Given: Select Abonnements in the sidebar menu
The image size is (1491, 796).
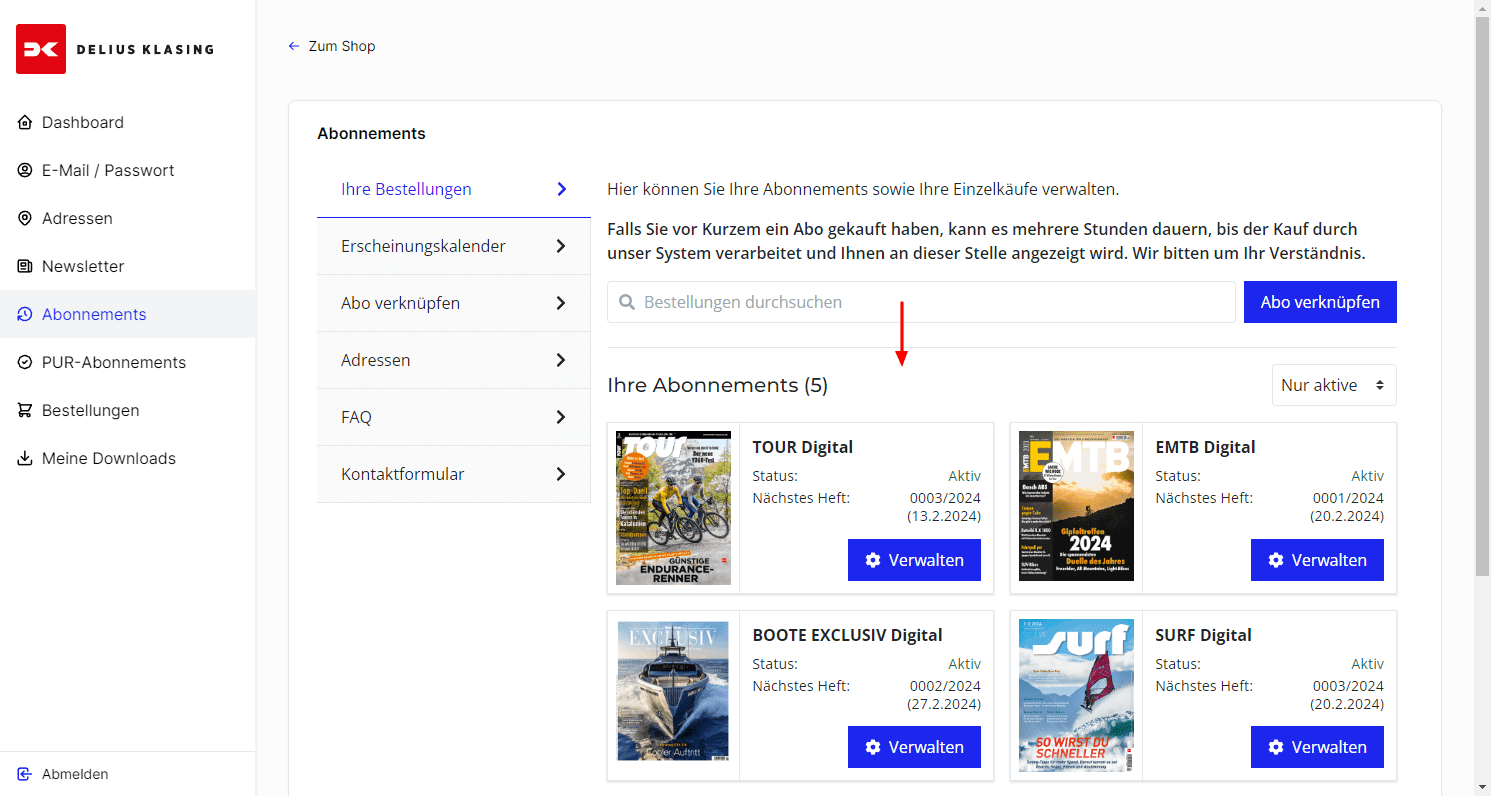Looking at the screenshot, I should (94, 314).
